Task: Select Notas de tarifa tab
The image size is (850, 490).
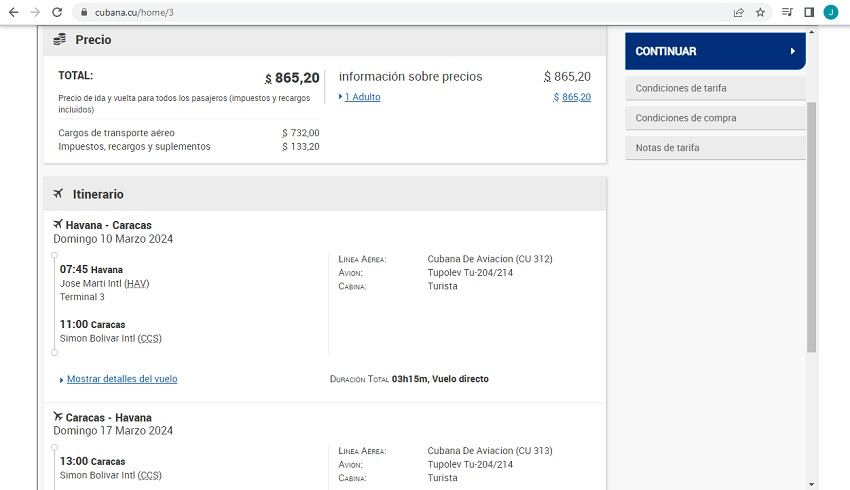Action: tap(715, 148)
